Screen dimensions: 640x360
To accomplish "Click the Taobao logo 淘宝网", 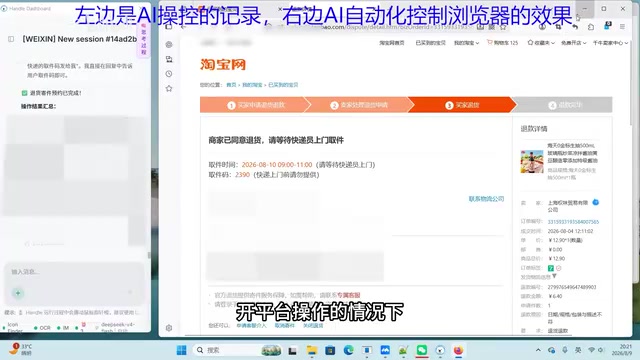I will pyautogui.click(x=223, y=64).
